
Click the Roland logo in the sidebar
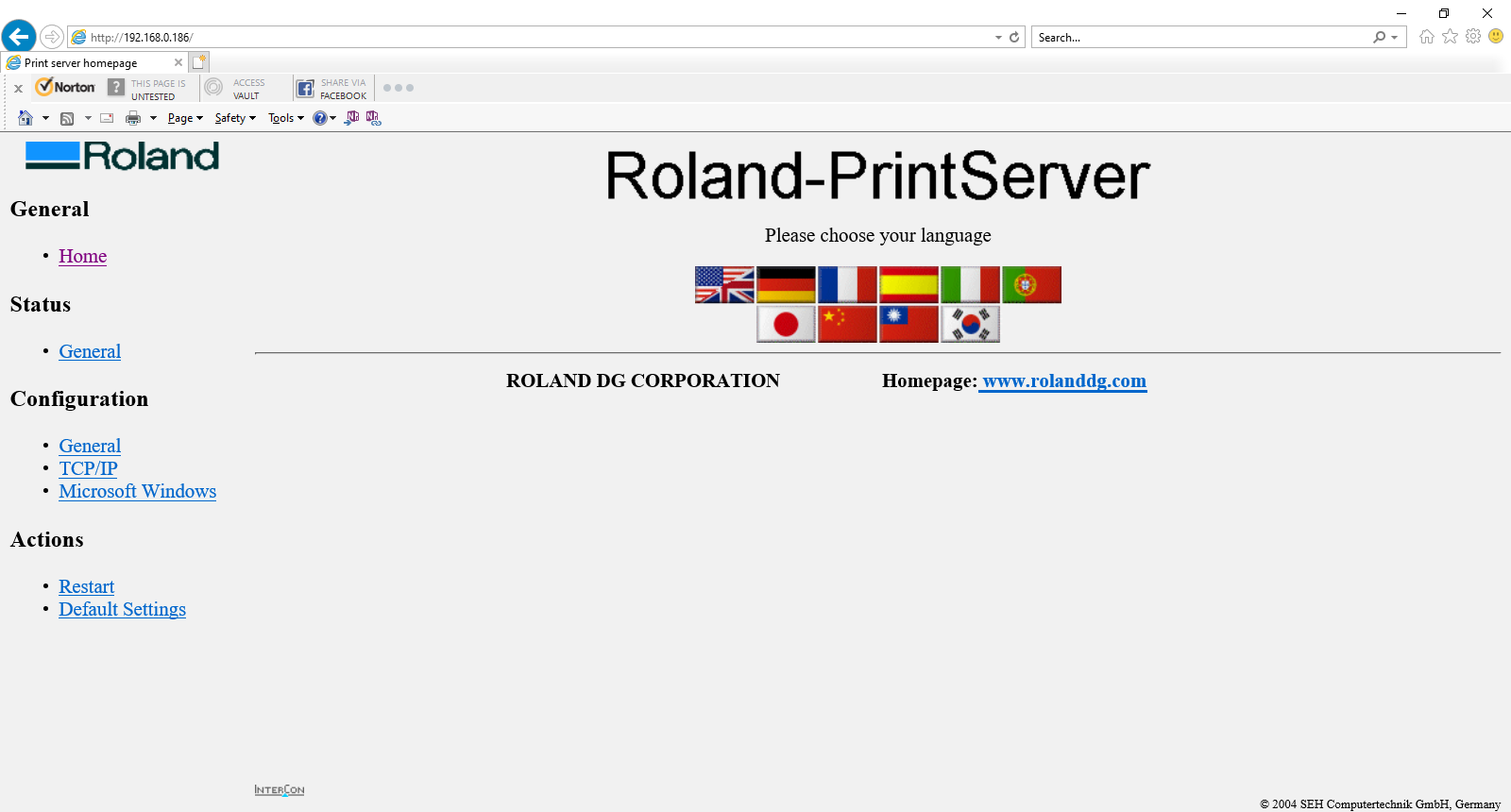tap(123, 156)
